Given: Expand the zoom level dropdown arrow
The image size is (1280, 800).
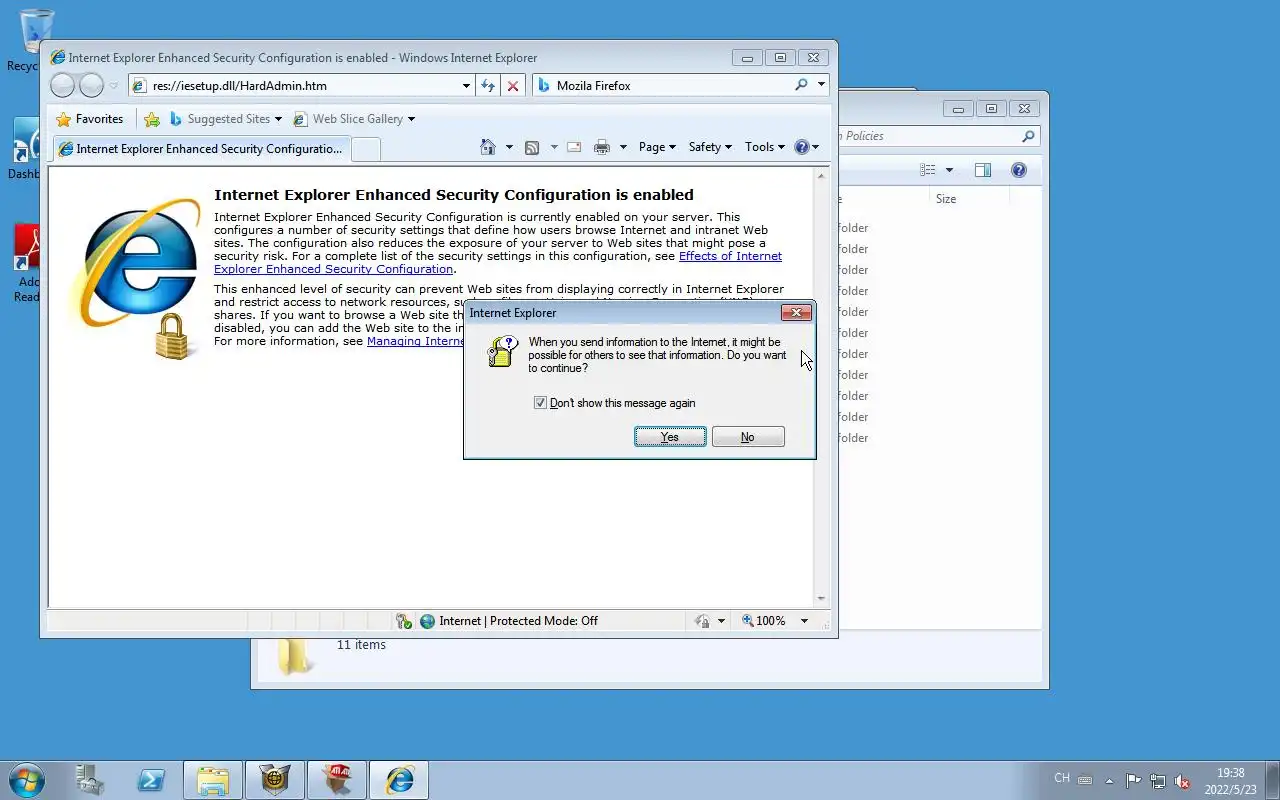Looking at the screenshot, I should (x=804, y=621).
